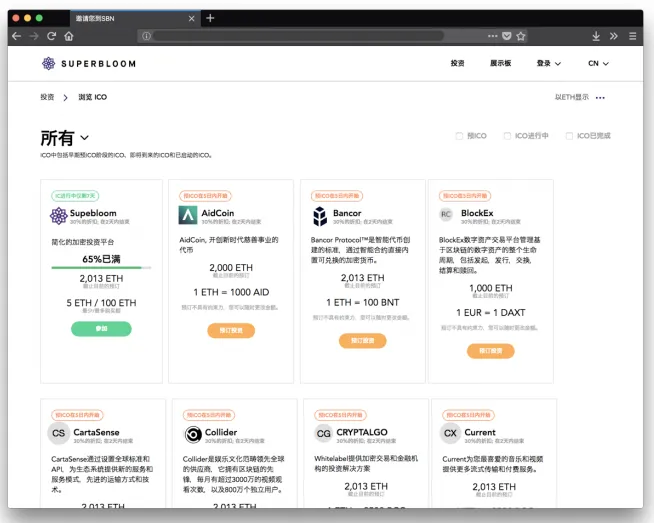Click the Current CX avatar icon
Viewport: 654px width, 523px height.
450,433
